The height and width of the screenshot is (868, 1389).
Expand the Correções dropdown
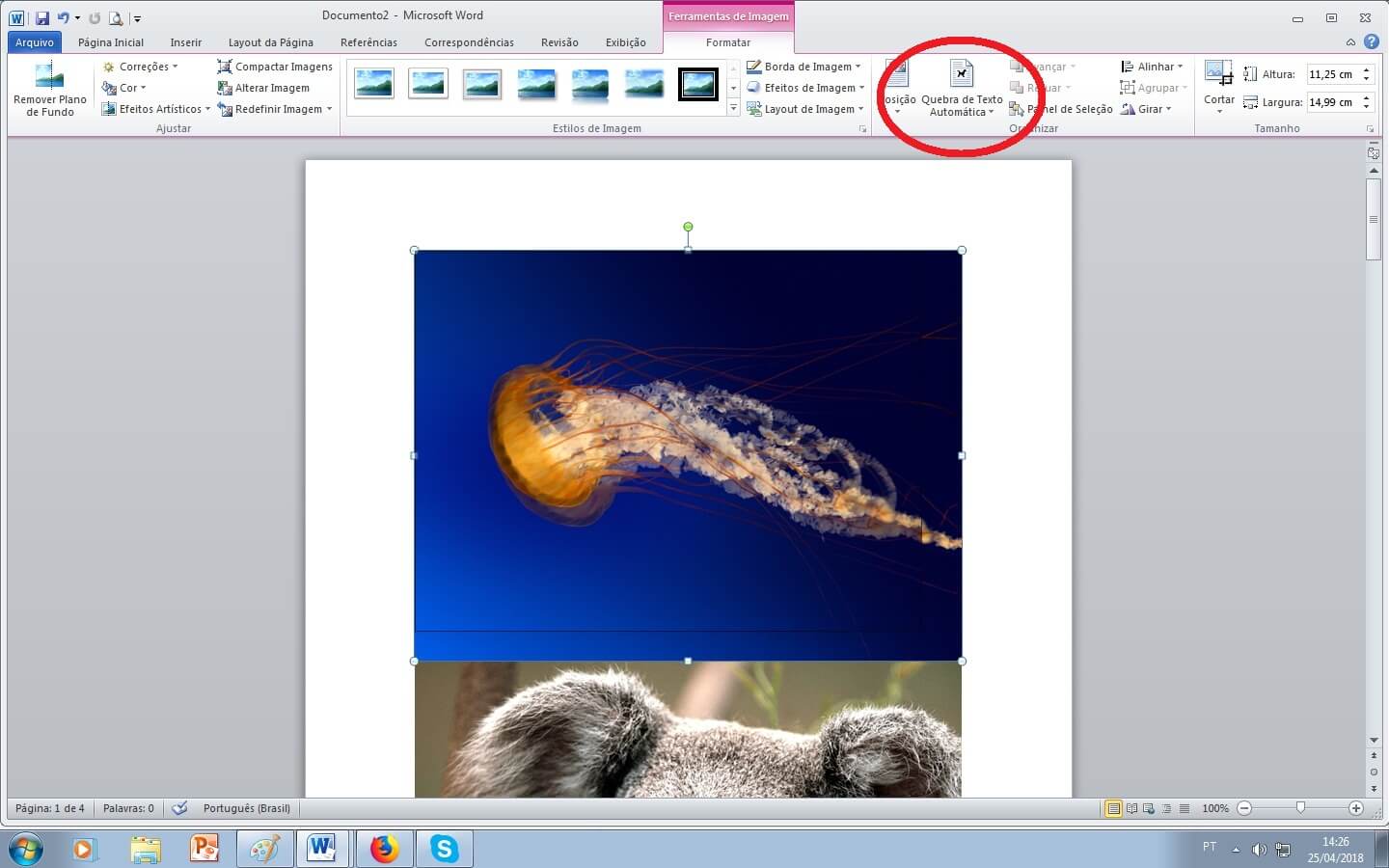pos(141,67)
